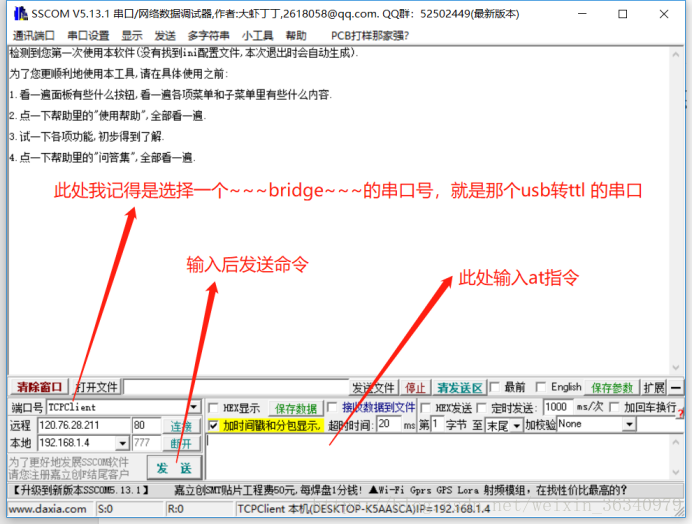Click the receive window scroll-down arrow
The height and width of the screenshot is (525, 693).
click(676, 367)
